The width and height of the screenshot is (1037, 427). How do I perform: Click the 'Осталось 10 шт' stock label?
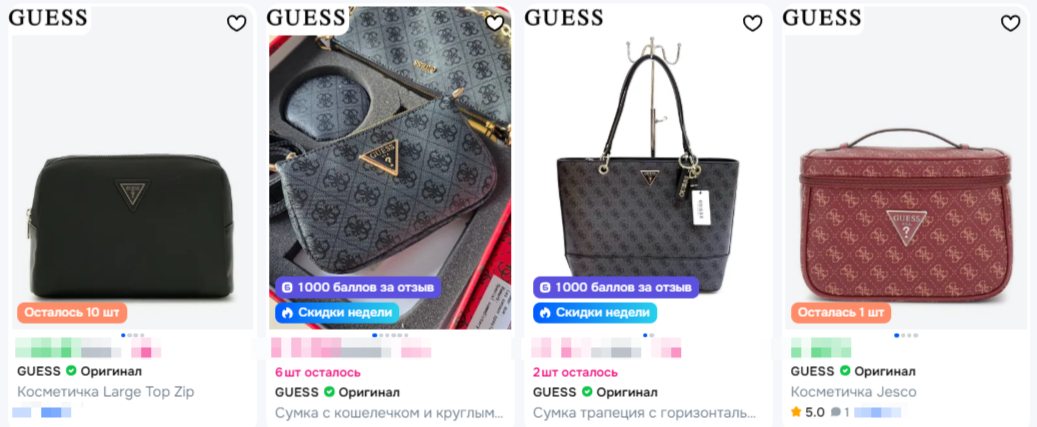click(72, 313)
